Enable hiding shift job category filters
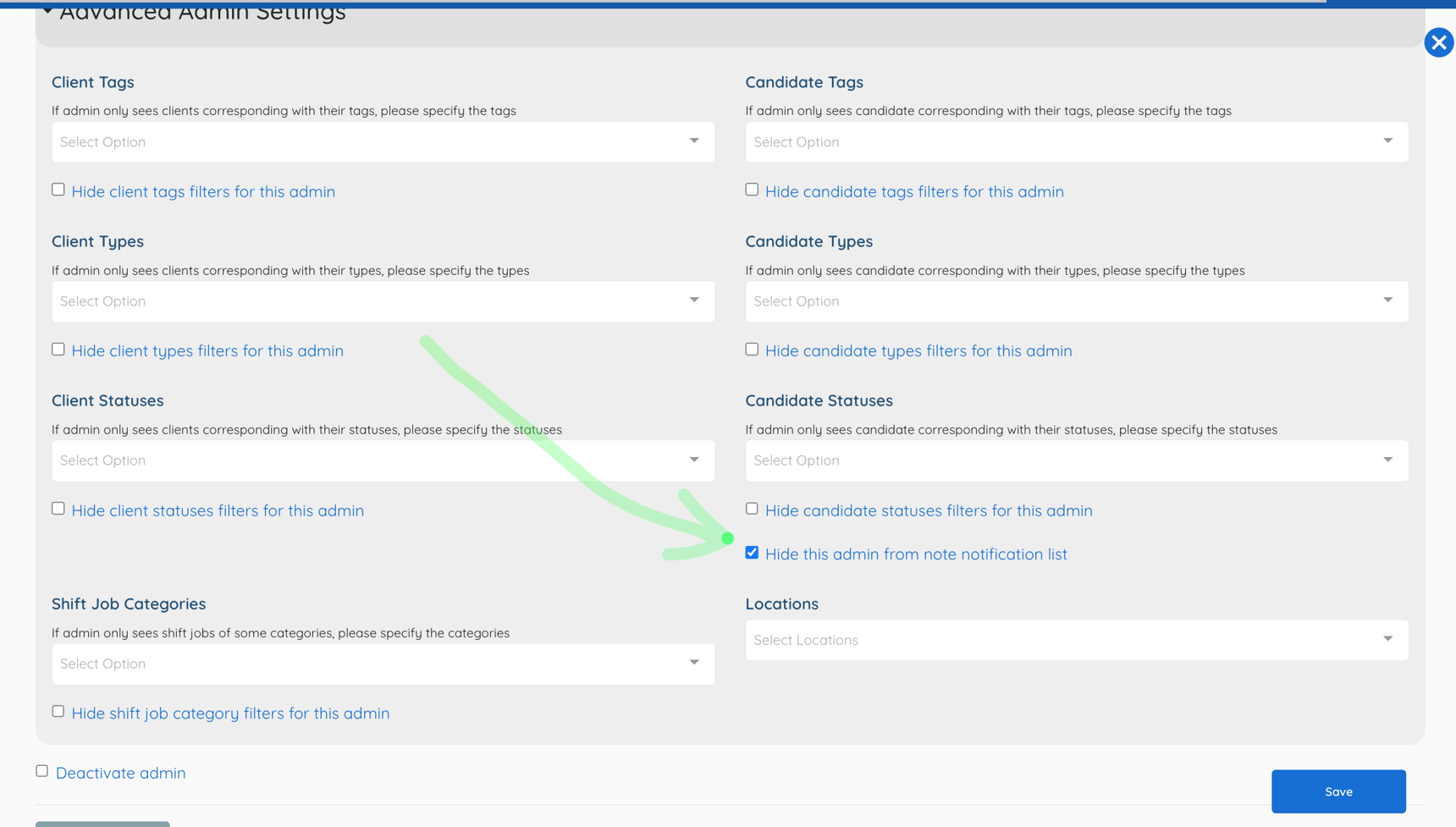 [58, 711]
